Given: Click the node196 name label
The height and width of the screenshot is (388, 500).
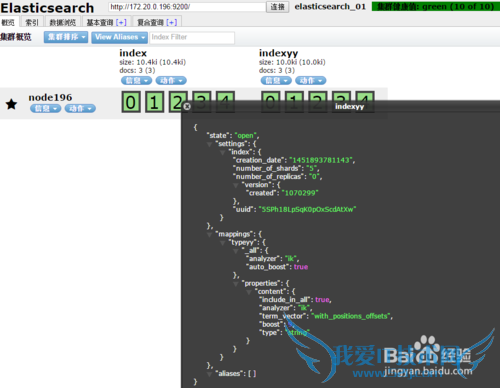Looking at the screenshot, I should pyautogui.click(x=50, y=97).
